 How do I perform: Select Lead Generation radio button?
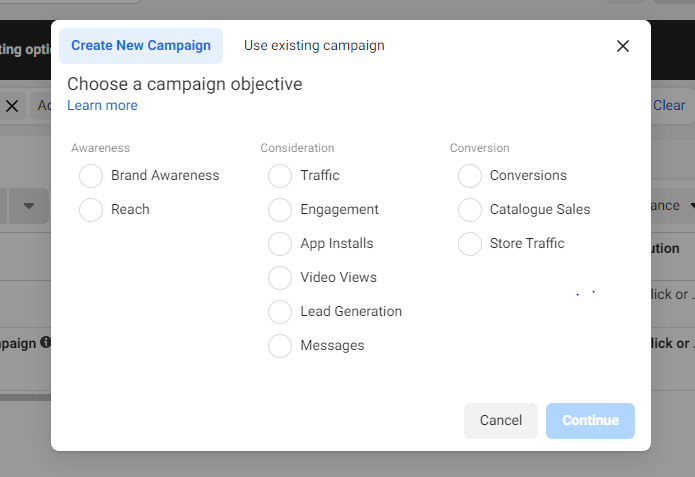tap(280, 312)
